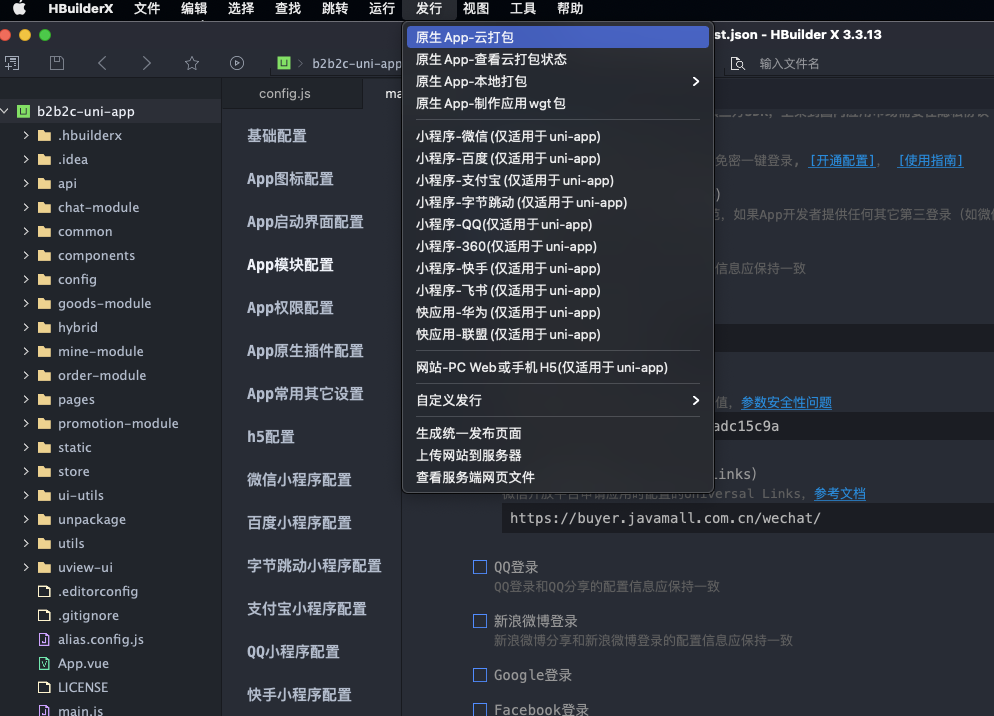Click the api folder icon

pyautogui.click(x=44, y=184)
